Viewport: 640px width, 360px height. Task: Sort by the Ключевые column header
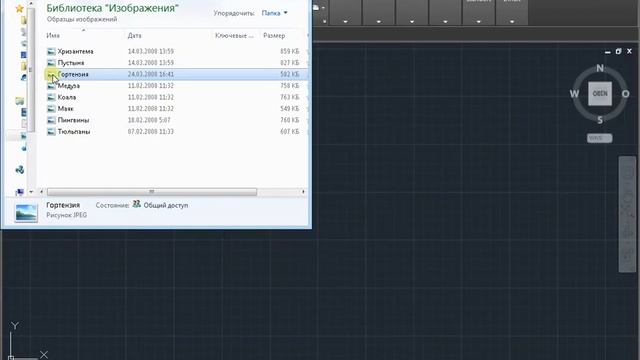[235, 36]
